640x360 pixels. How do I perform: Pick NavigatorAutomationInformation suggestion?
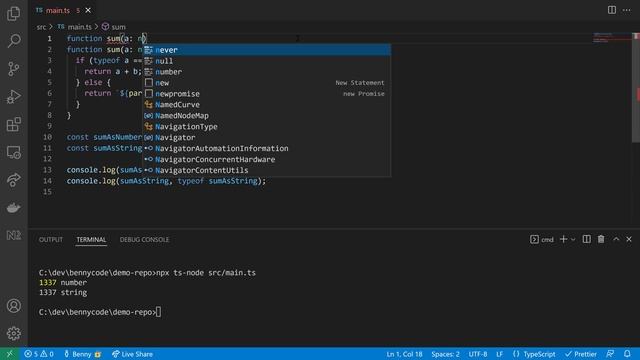click(267, 149)
